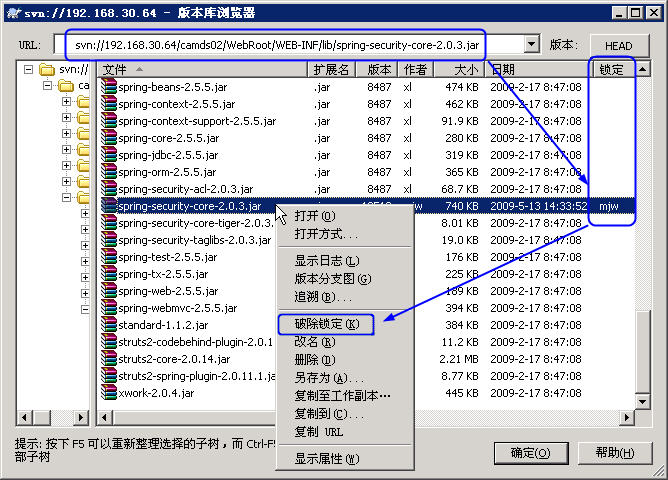The height and width of the screenshot is (480, 668).
Task: Click the struts2-spring-plugin jar icon
Action: click(109, 377)
